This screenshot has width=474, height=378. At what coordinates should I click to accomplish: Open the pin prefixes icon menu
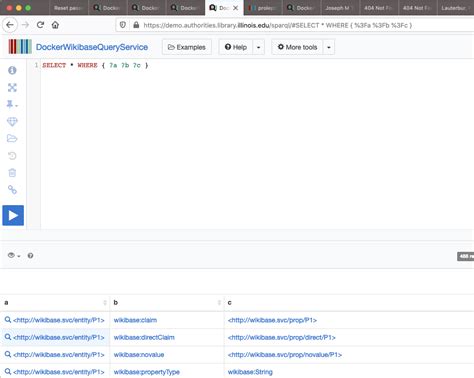pyautogui.click(x=12, y=105)
